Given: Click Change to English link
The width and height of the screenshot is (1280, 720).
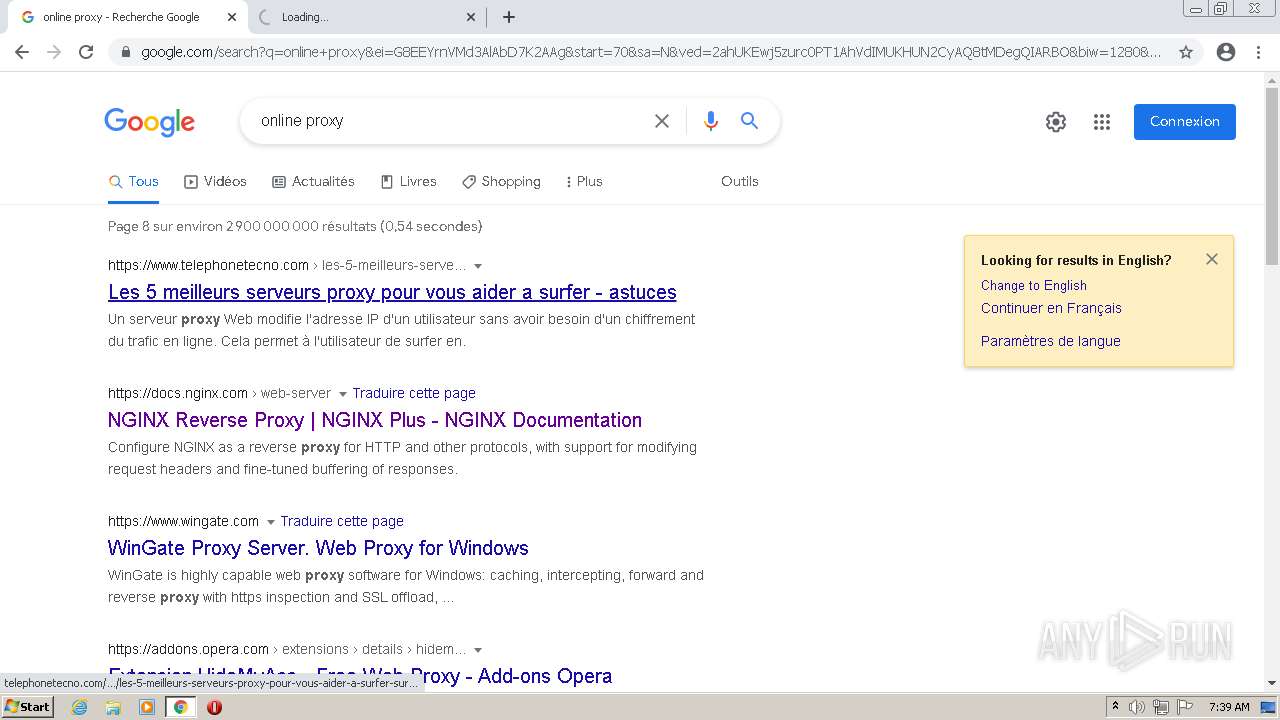Looking at the screenshot, I should pos(1034,286).
